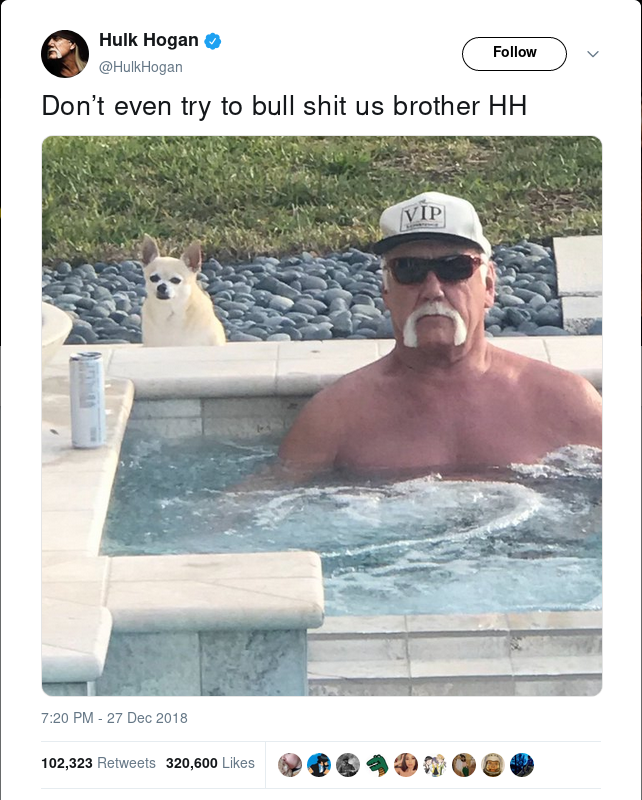Open the green dinosaur liker avatar
642x800 pixels.
click(x=377, y=765)
